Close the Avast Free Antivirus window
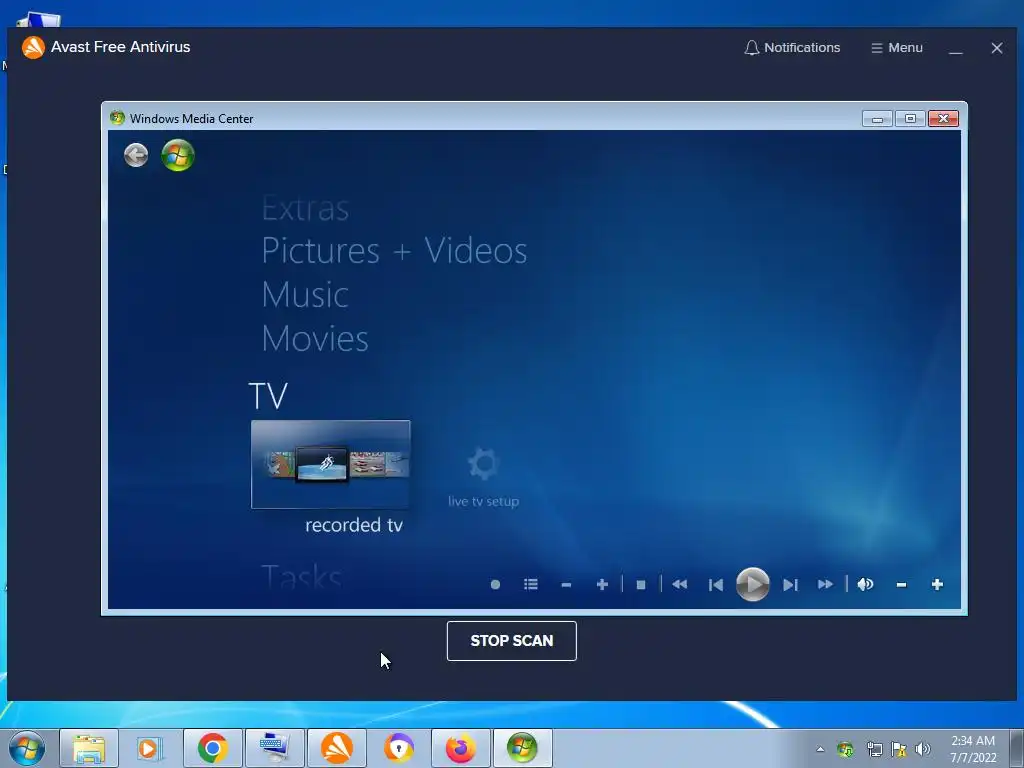Screen dimensions: 1024x768 click(x=997, y=48)
